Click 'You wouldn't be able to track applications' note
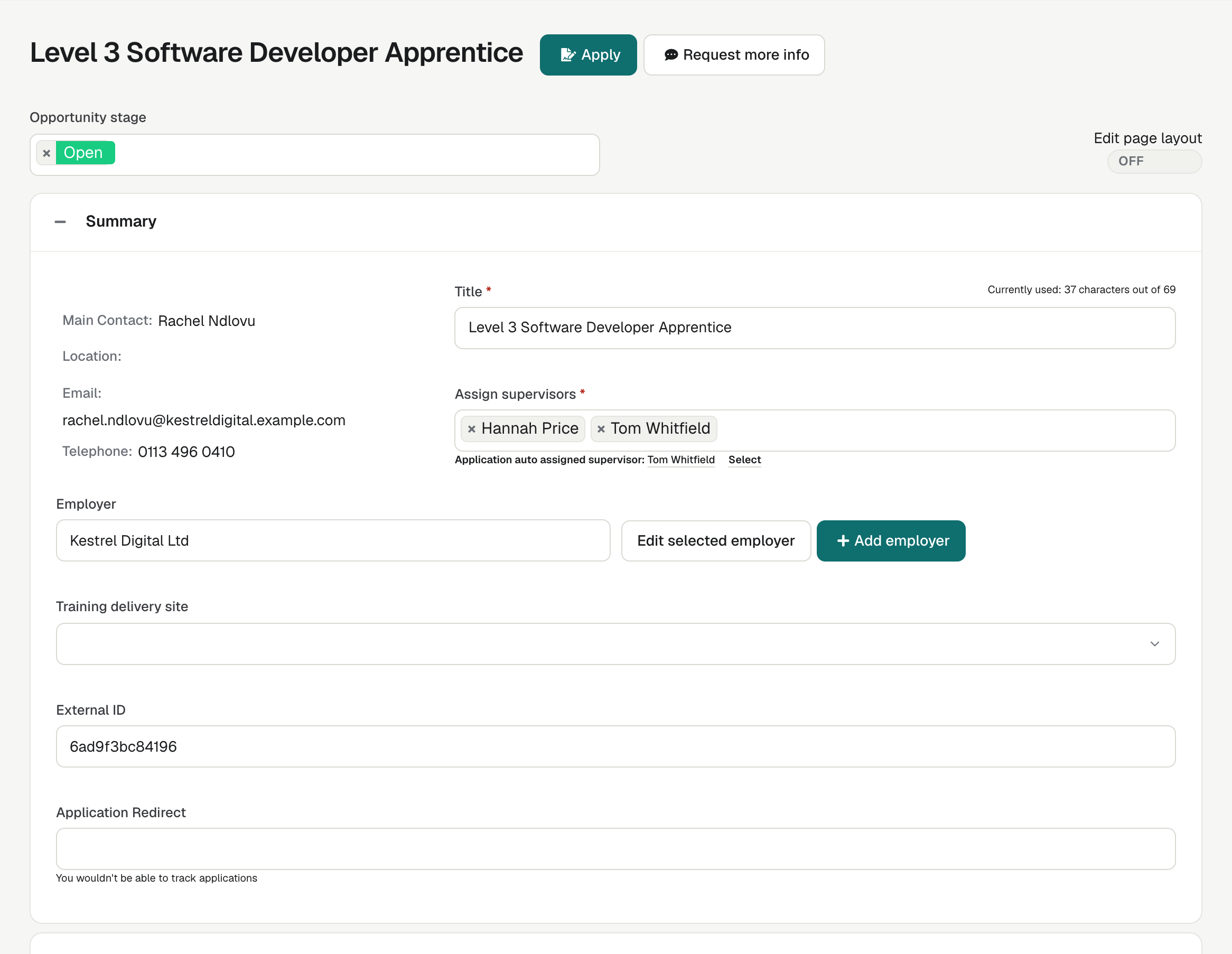Viewport: 1232px width, 954px height. 156,878
